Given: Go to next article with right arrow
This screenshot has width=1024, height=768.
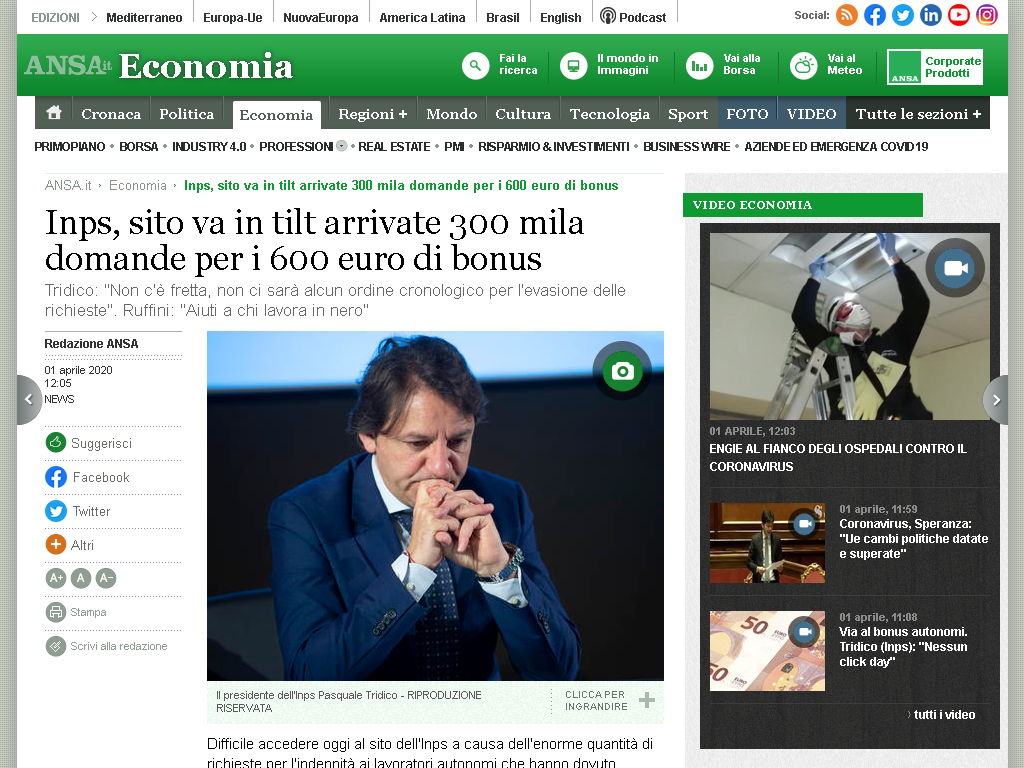Looking at the screenshot, I should tap(996, 400).
